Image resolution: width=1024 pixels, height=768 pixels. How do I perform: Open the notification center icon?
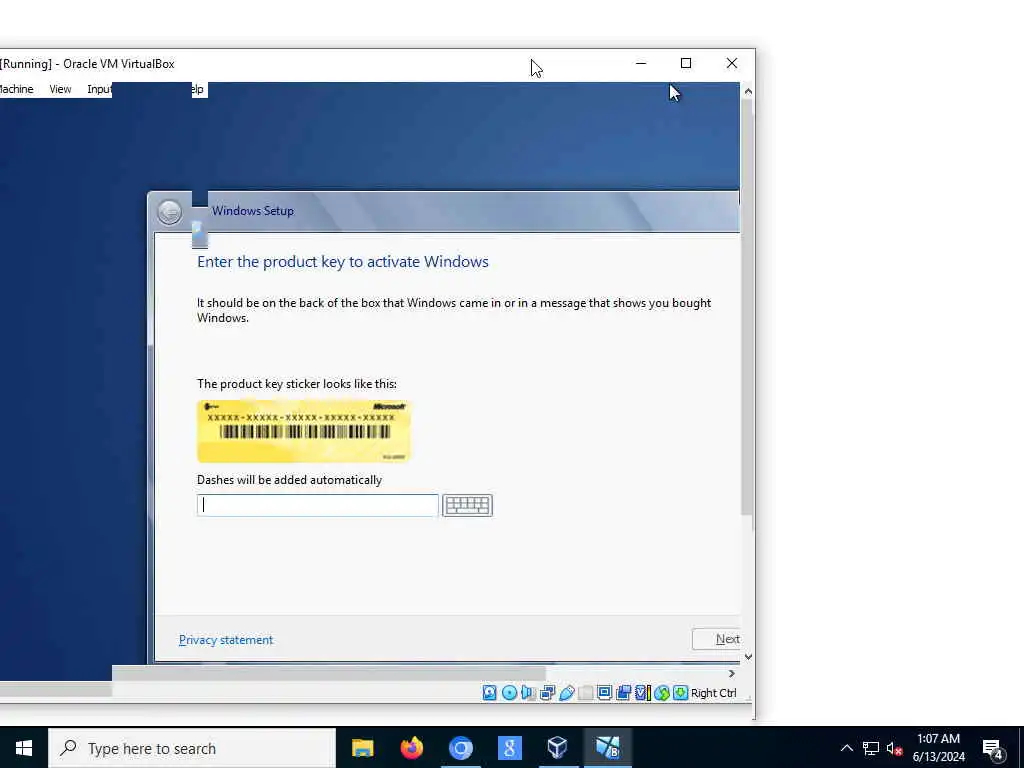(x=992, y=749)
